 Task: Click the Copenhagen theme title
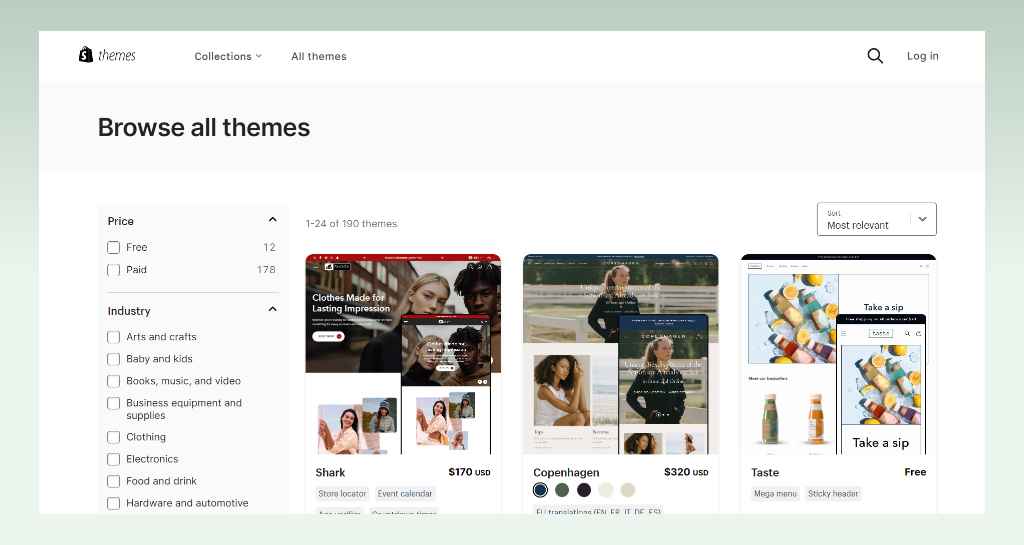pos(566,473)
